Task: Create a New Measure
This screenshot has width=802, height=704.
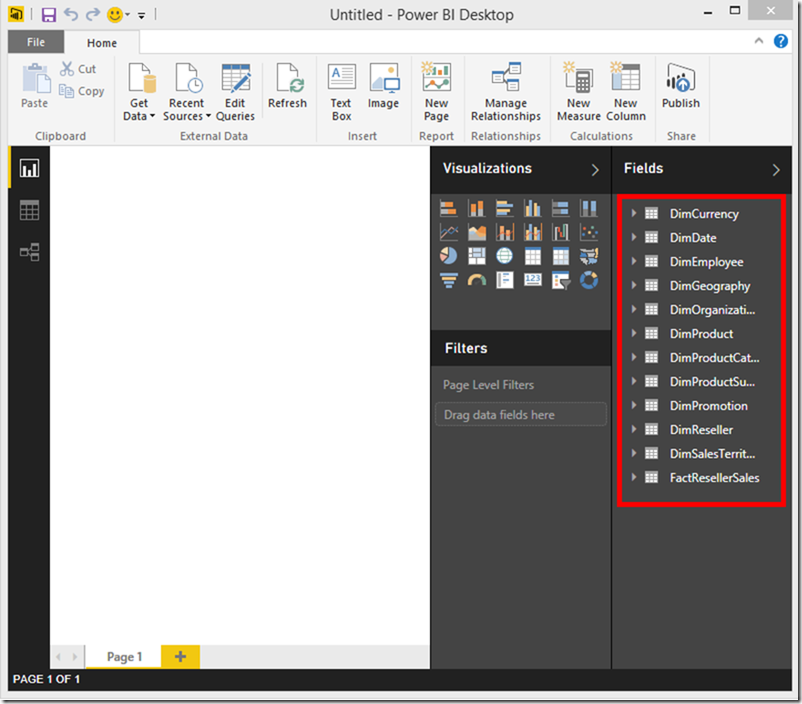Action: coord(578,92)
